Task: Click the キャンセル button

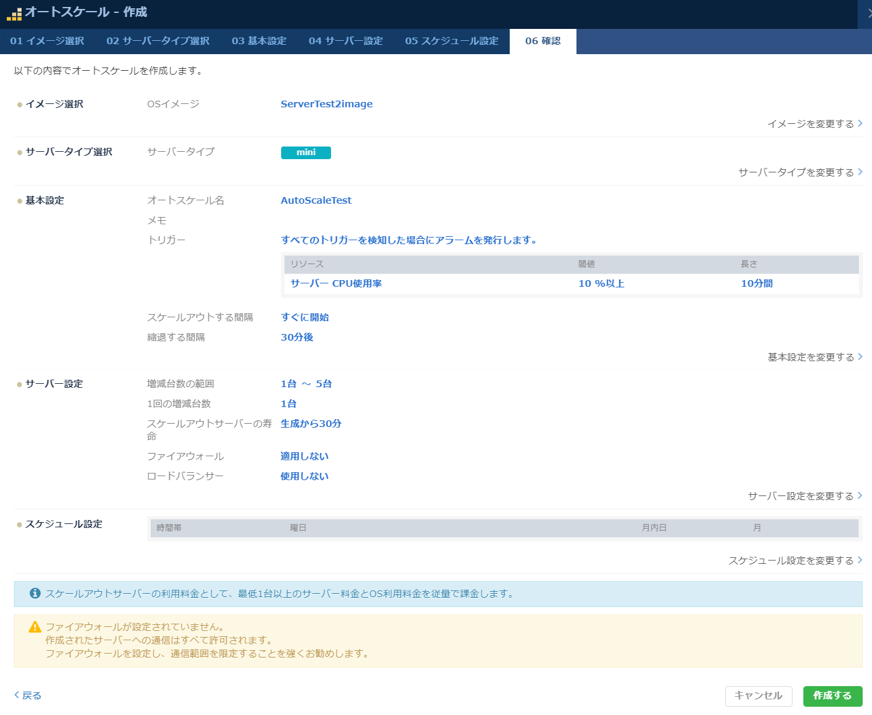Action: point(758,696)
